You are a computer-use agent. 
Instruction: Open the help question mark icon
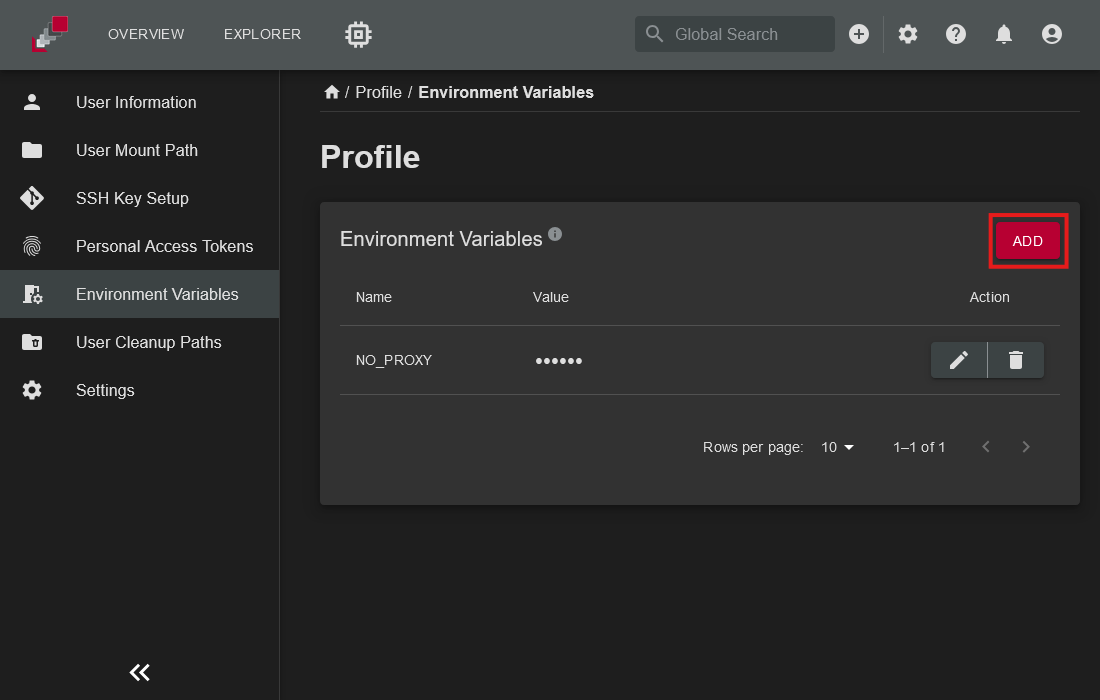(955, 34)
